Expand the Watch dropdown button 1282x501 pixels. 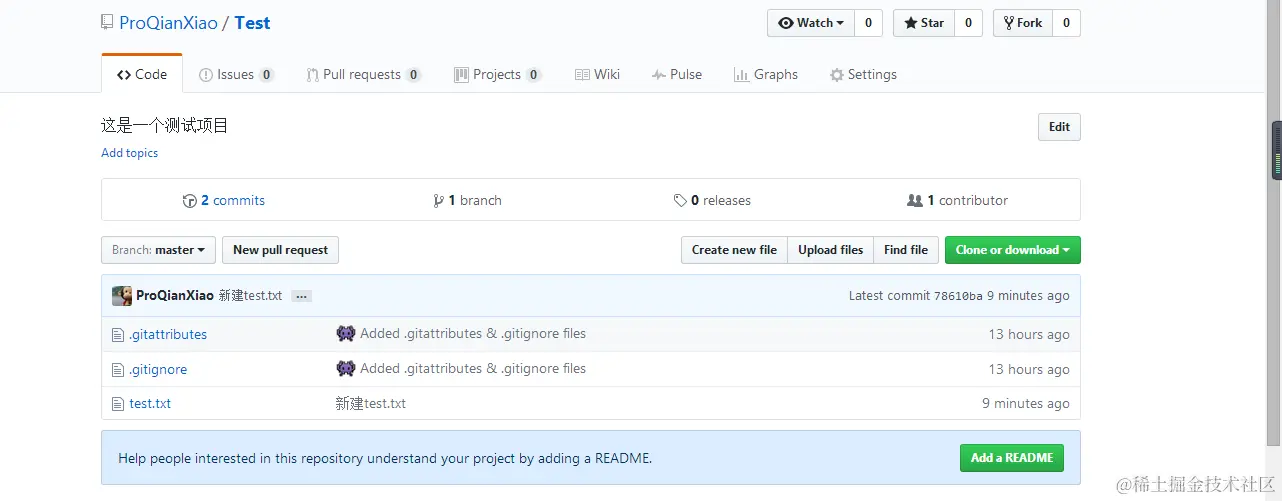[811, 23]
